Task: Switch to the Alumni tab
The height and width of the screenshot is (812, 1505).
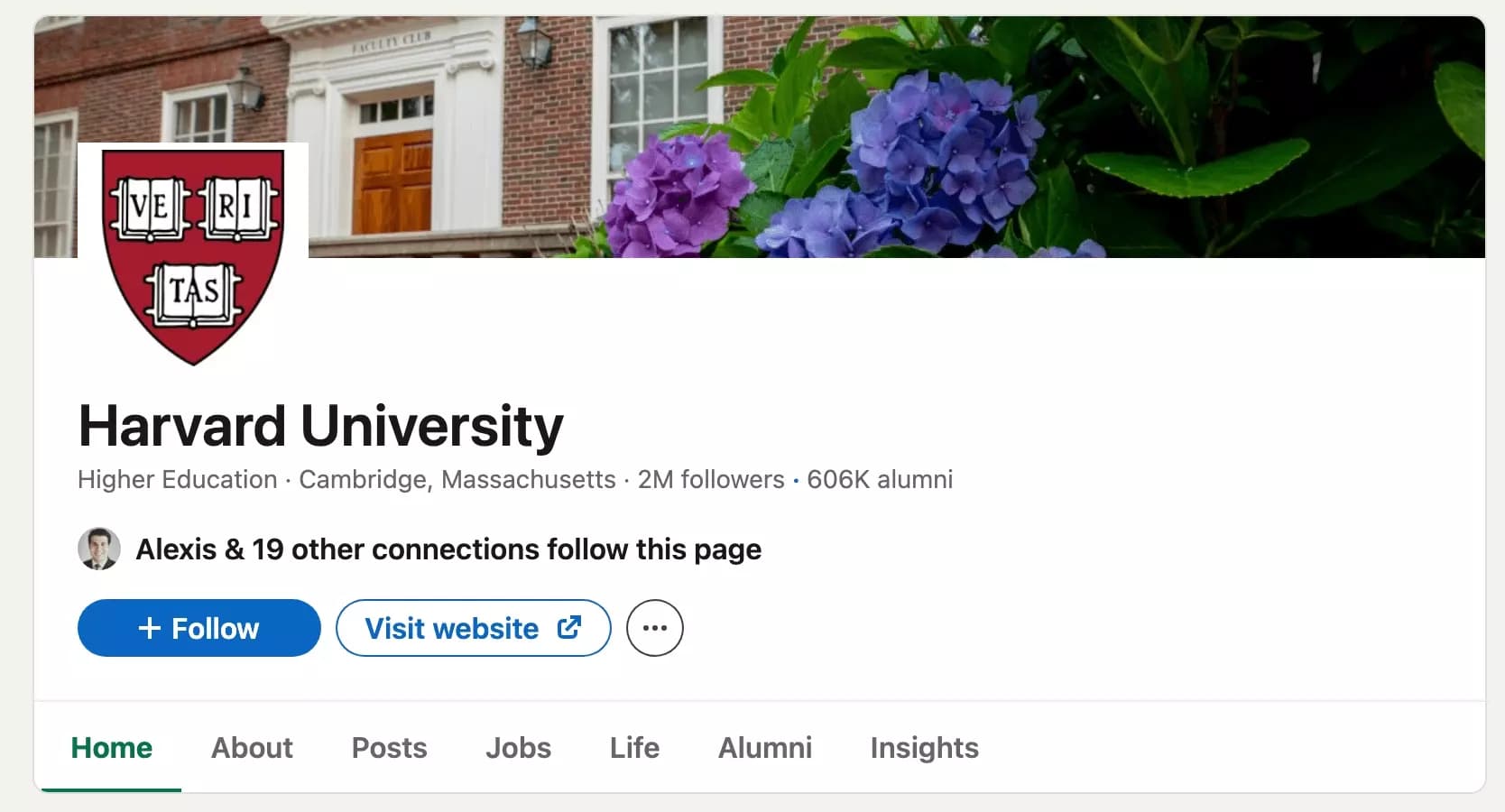Action: point(764,747)
